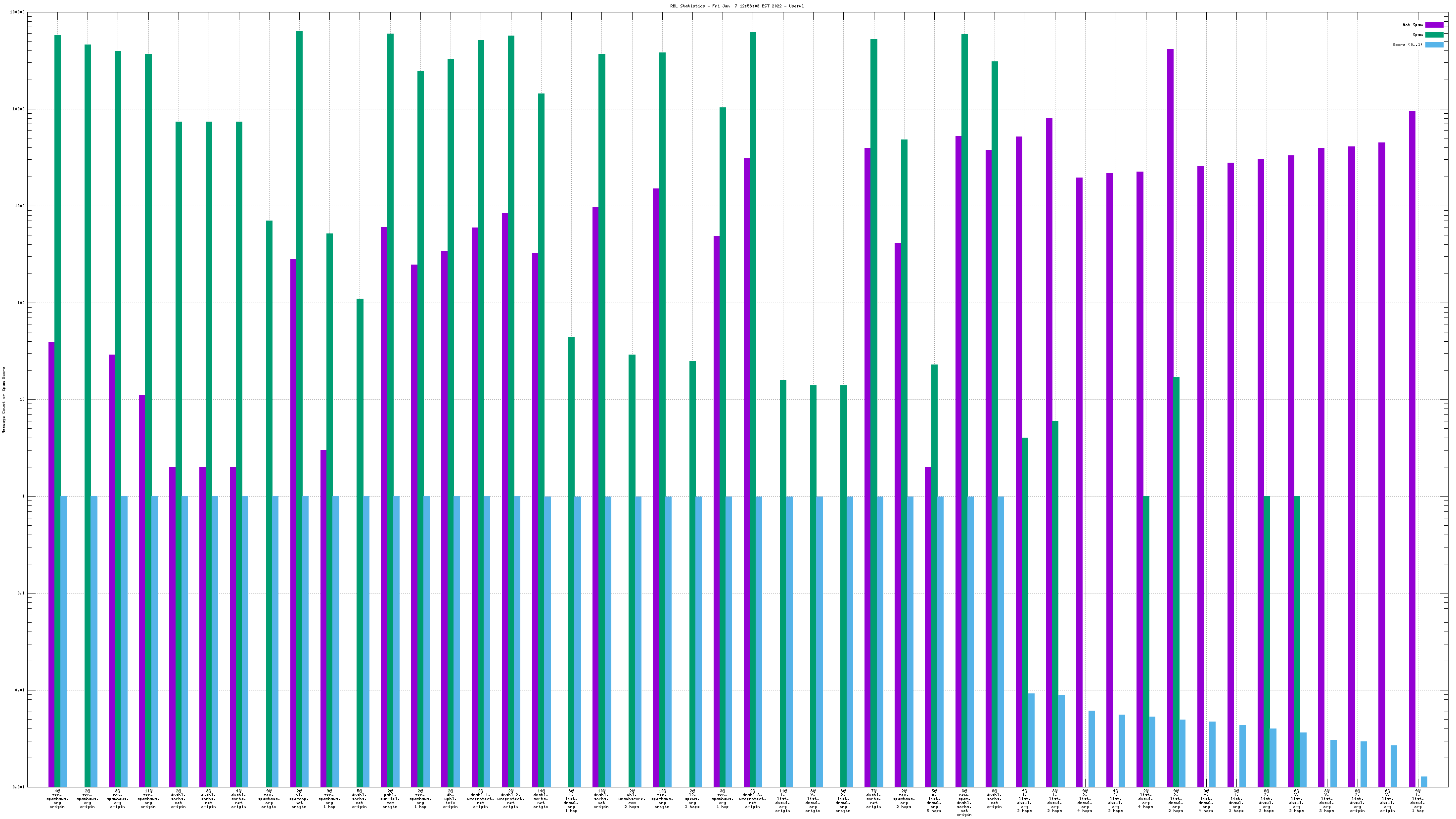
Task: Click the ubl.unsubscore.com 2 hops label
Action: coord(632,799)
